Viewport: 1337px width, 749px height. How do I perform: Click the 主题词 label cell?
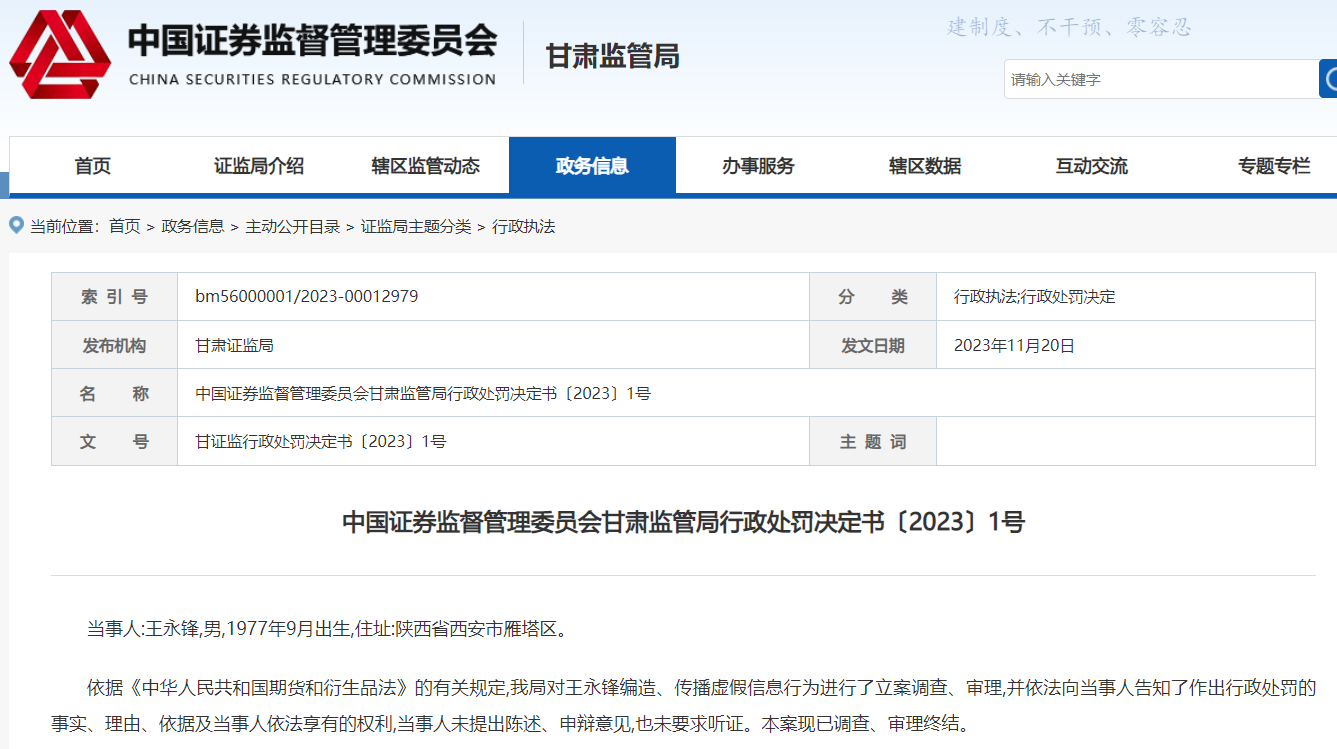(873, 441)
